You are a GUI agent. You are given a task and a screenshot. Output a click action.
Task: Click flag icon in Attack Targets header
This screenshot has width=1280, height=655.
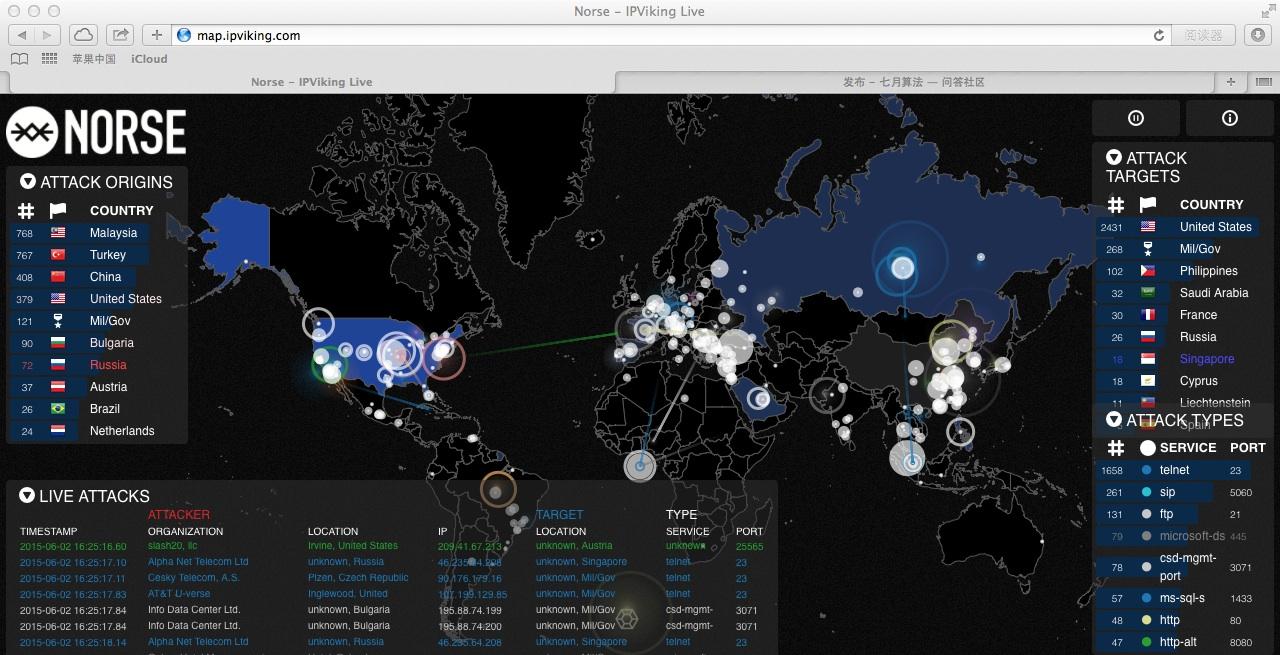click(1147, 205)
